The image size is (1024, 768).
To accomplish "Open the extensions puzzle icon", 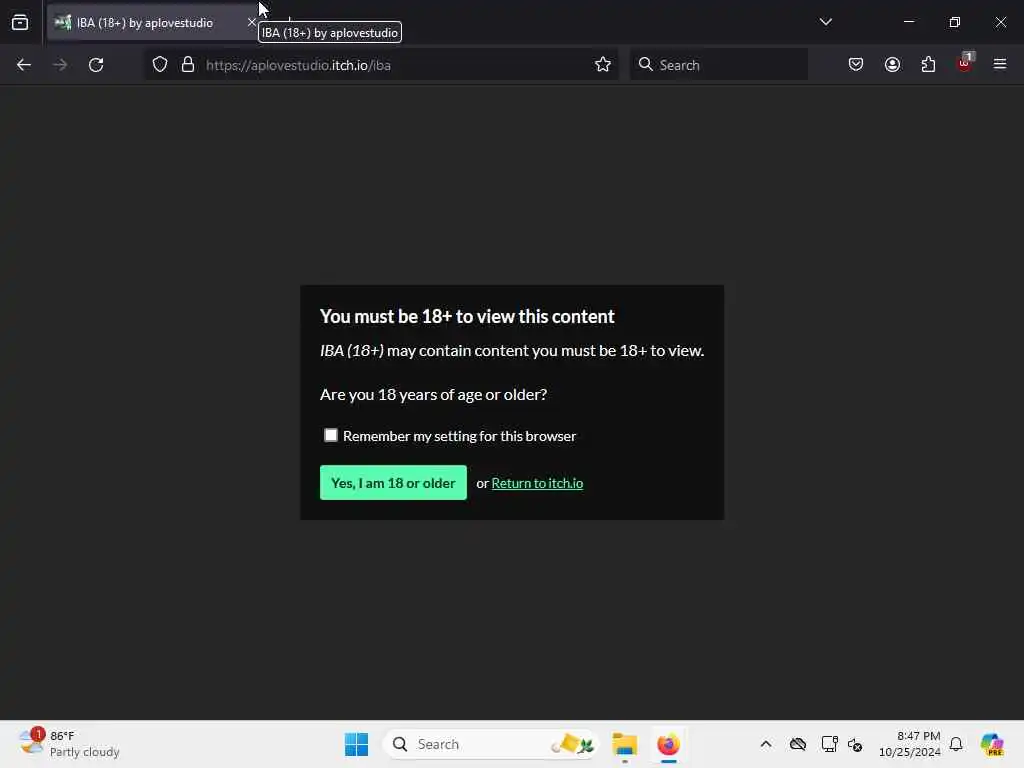I will (x=928, y=65).
